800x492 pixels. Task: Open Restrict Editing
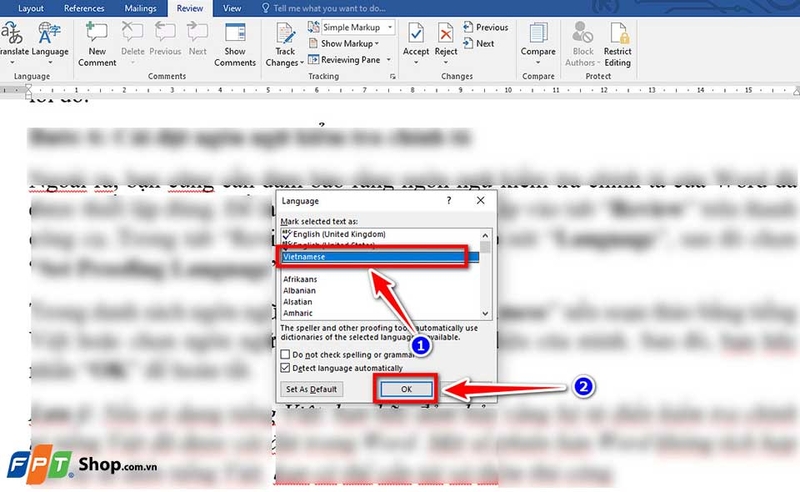click(x=617, y=44)
